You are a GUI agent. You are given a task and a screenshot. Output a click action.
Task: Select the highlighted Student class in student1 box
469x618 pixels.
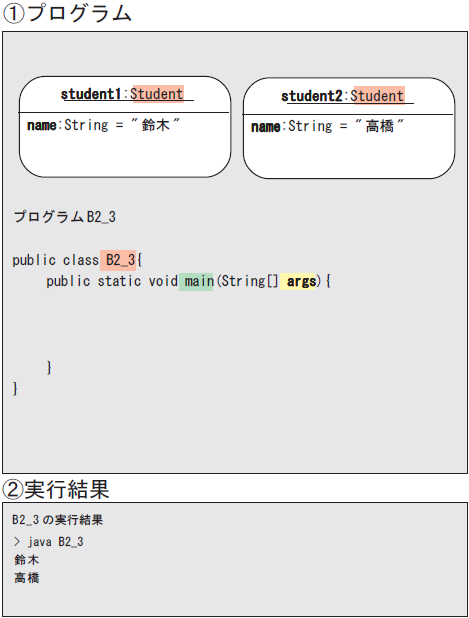(x=158, y=94)
